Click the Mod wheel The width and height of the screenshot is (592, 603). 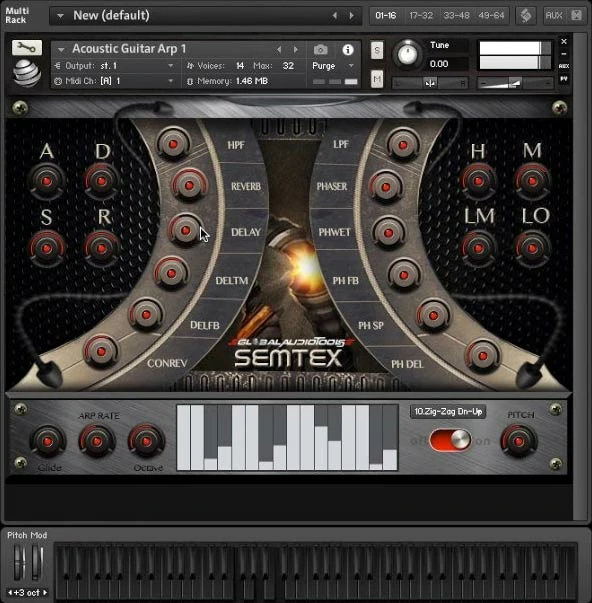coord(37,562)
